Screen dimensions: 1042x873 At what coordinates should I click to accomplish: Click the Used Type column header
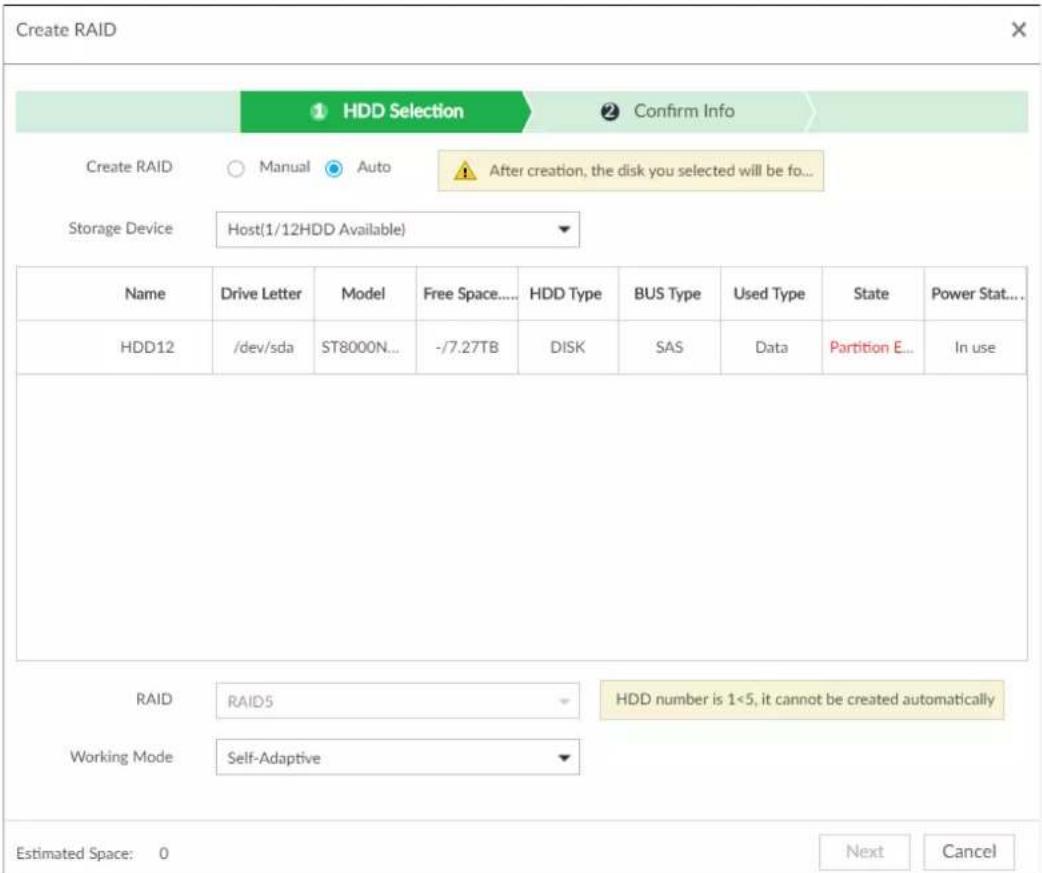(770, 294)
